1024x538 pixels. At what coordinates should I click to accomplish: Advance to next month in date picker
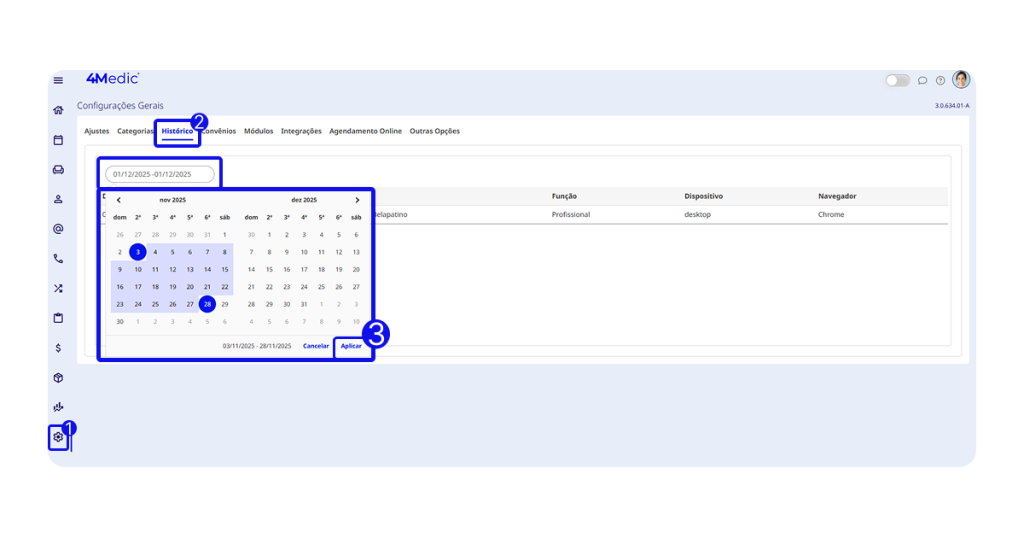point(357,200)
